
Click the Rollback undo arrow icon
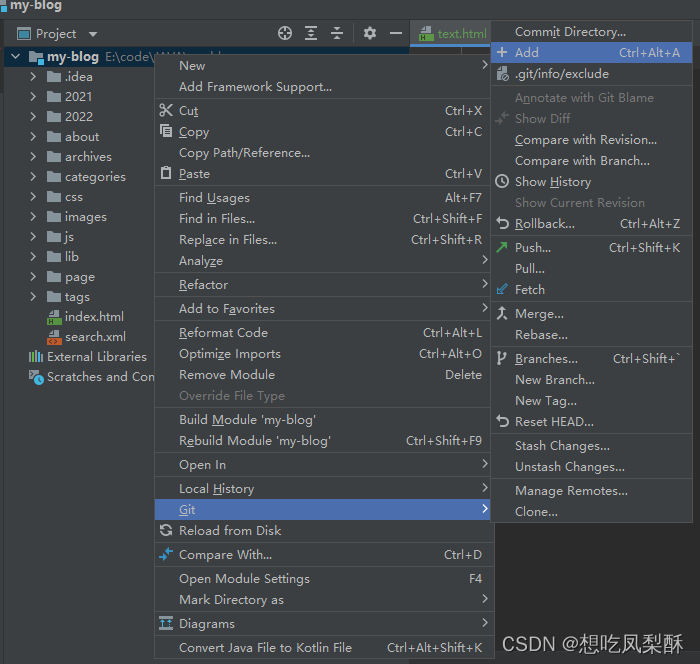coord(502,223)
